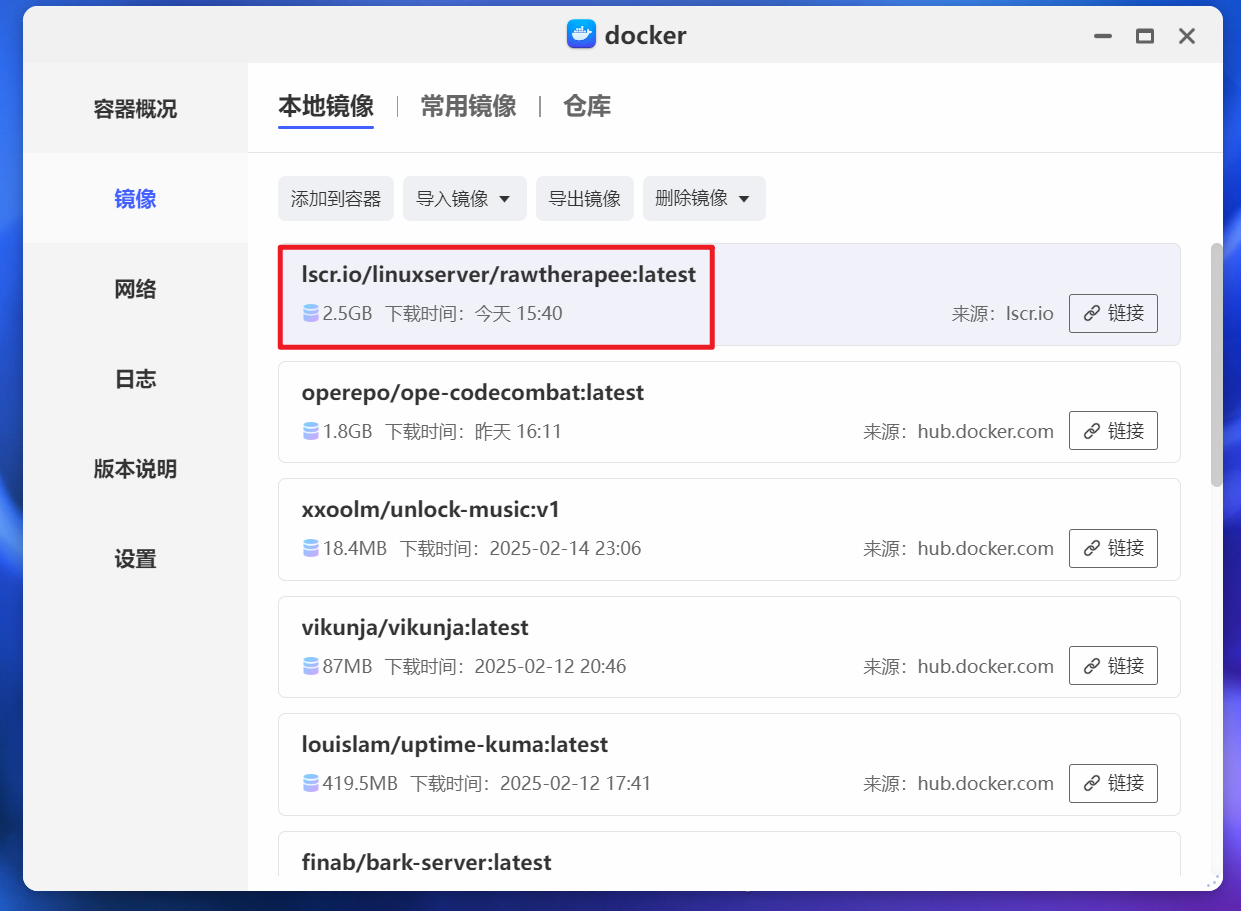Image resolution: width=1241 pixels, height=911 pixels.
Task: Open 网络 in sidebar
Action: (135, 289)
